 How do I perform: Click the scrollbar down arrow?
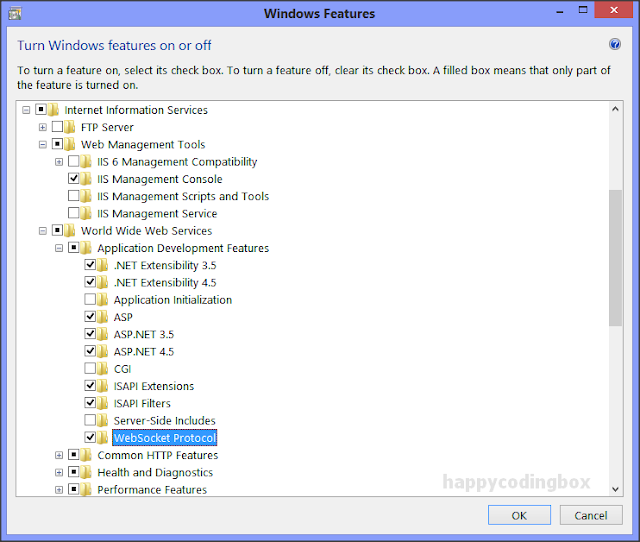click(x=616, y=489)
